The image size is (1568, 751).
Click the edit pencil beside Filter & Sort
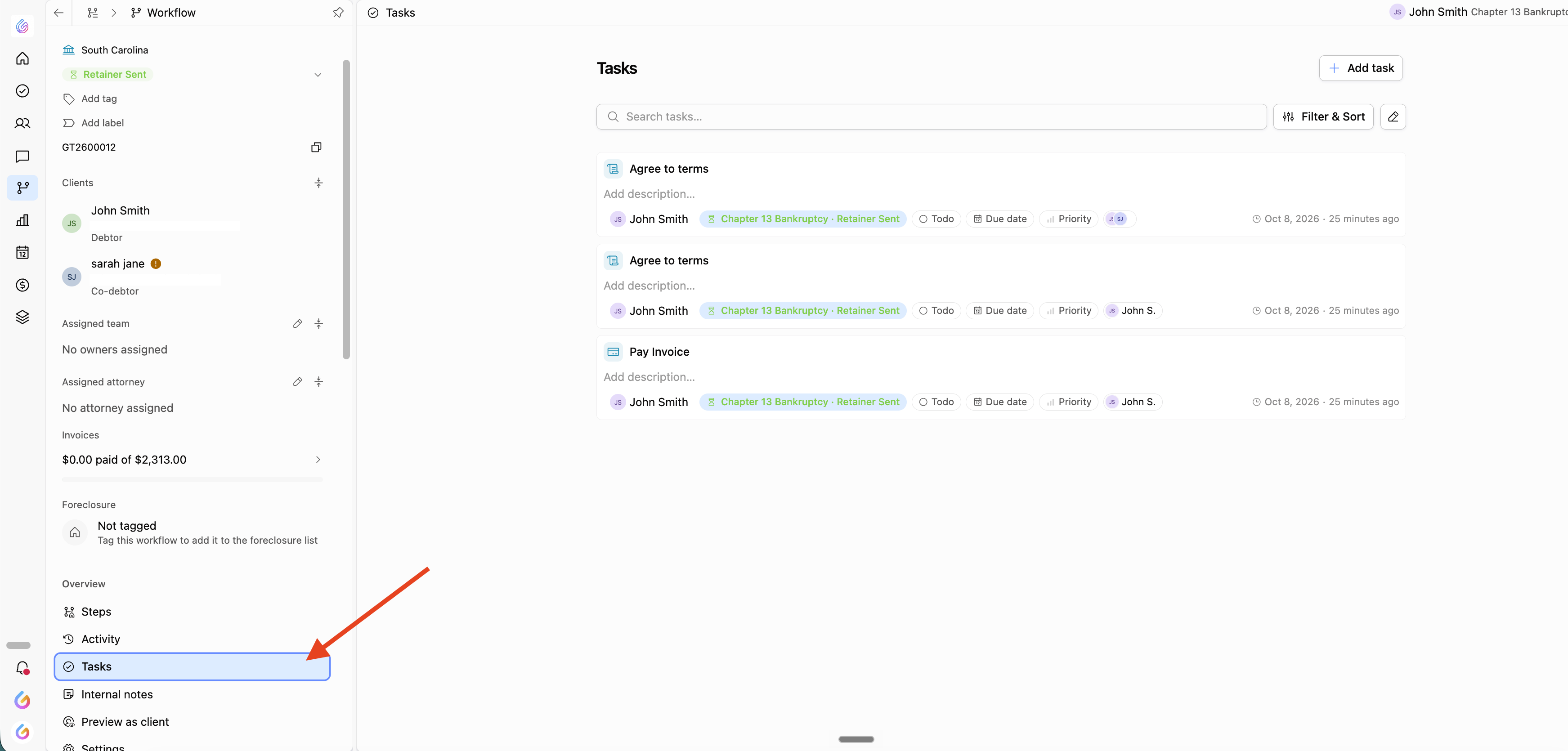tap(1393, 117)
